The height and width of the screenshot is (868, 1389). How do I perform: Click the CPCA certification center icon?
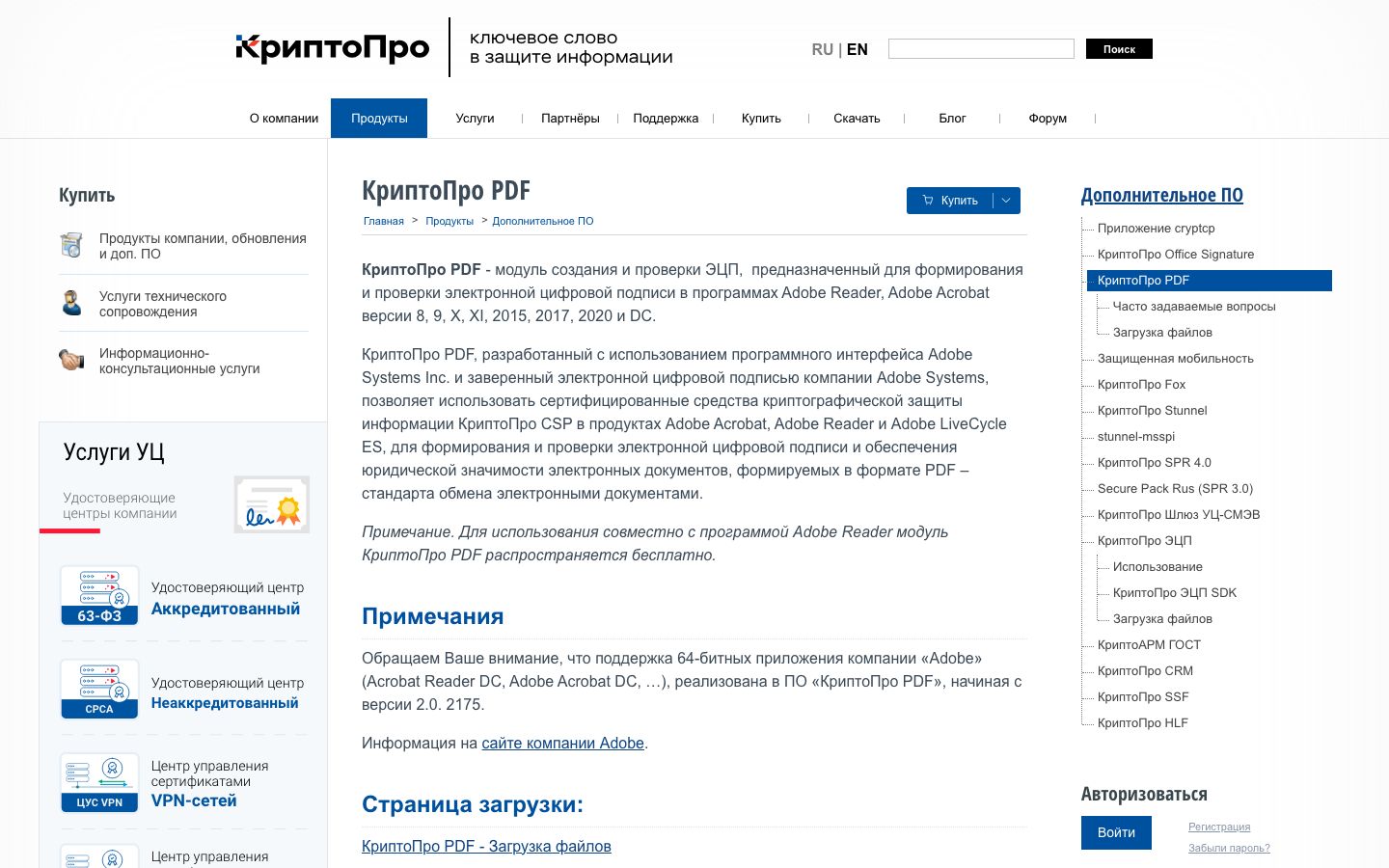point(99,690)
